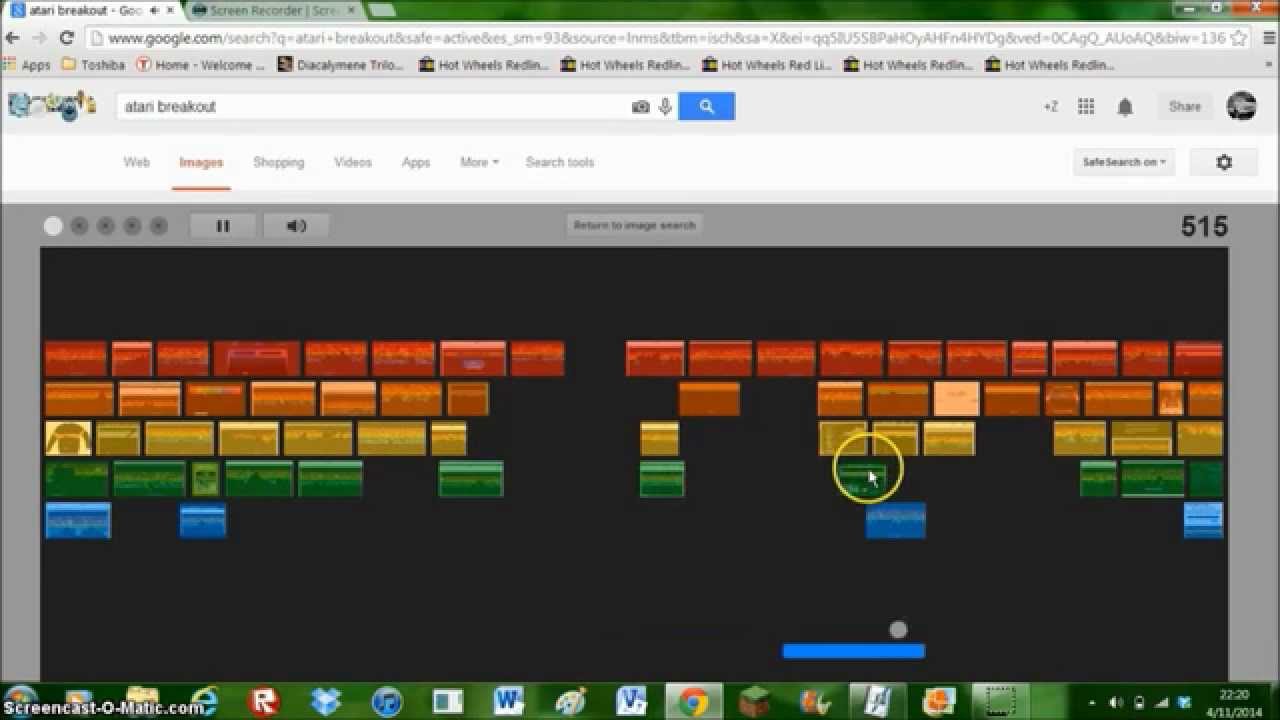This screenshot has height=720, width=1280.
Task: Expand the SafeSearch on dropdown
Action: (1124, 162)
